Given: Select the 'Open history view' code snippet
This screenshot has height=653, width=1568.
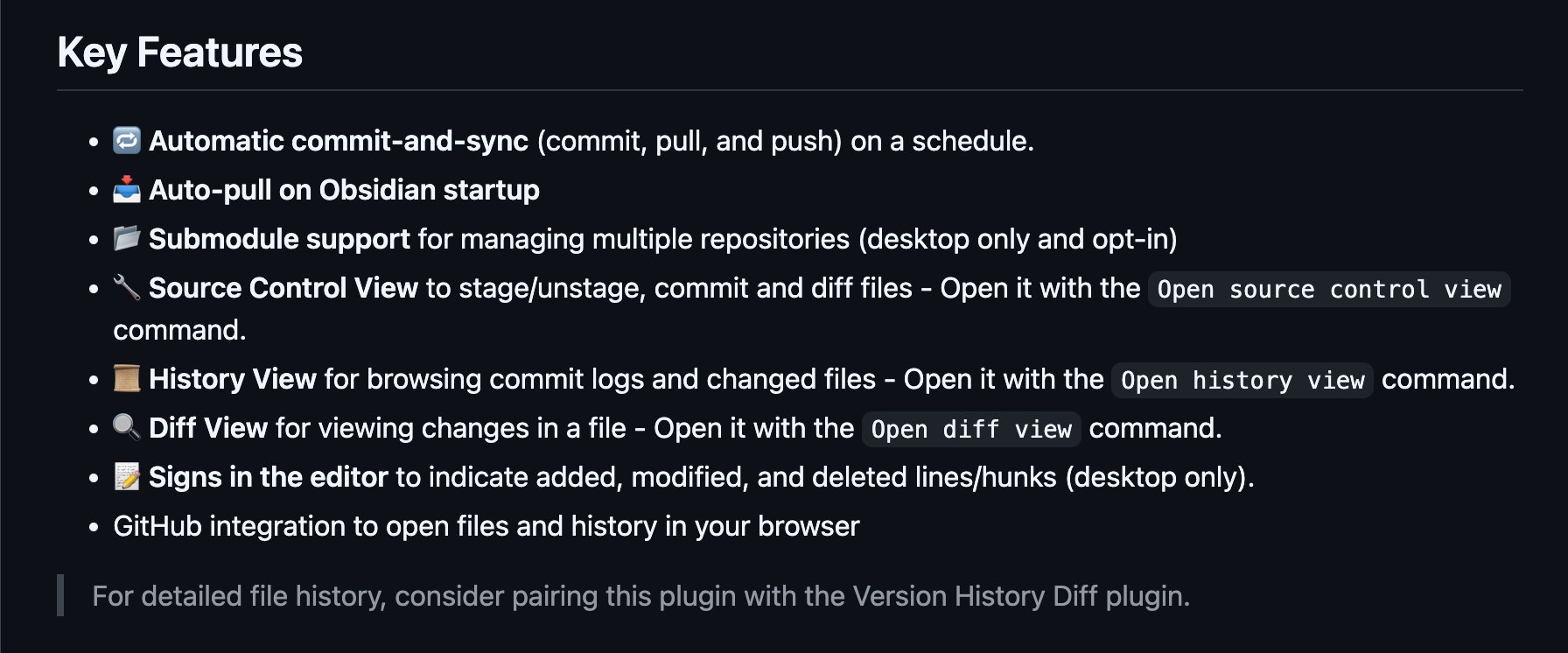Looking at the screenshot, I should (1242, 380).
